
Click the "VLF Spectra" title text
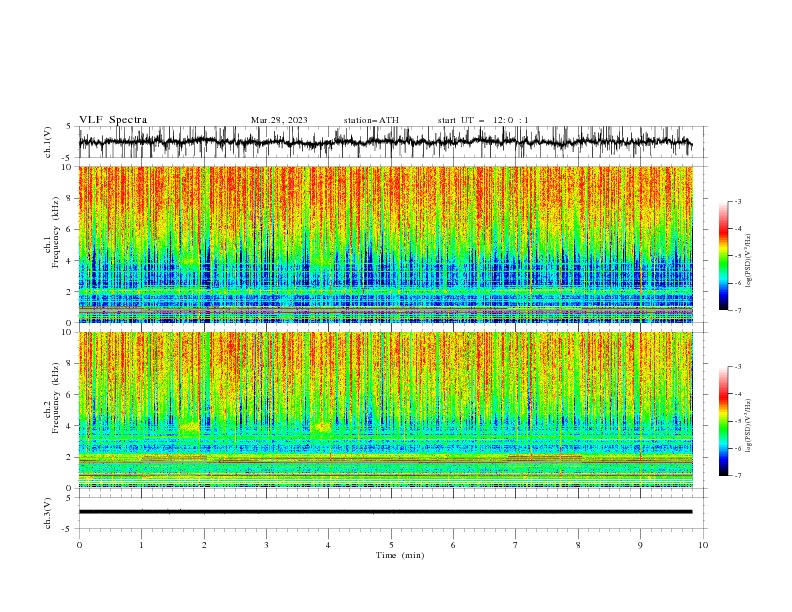pyautogui.click(x=113, y=120)
